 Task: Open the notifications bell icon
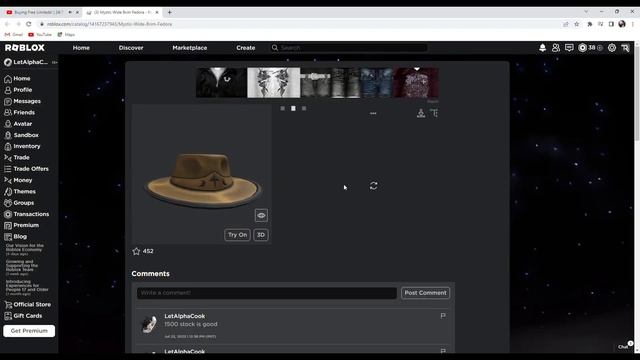(542, 48)
